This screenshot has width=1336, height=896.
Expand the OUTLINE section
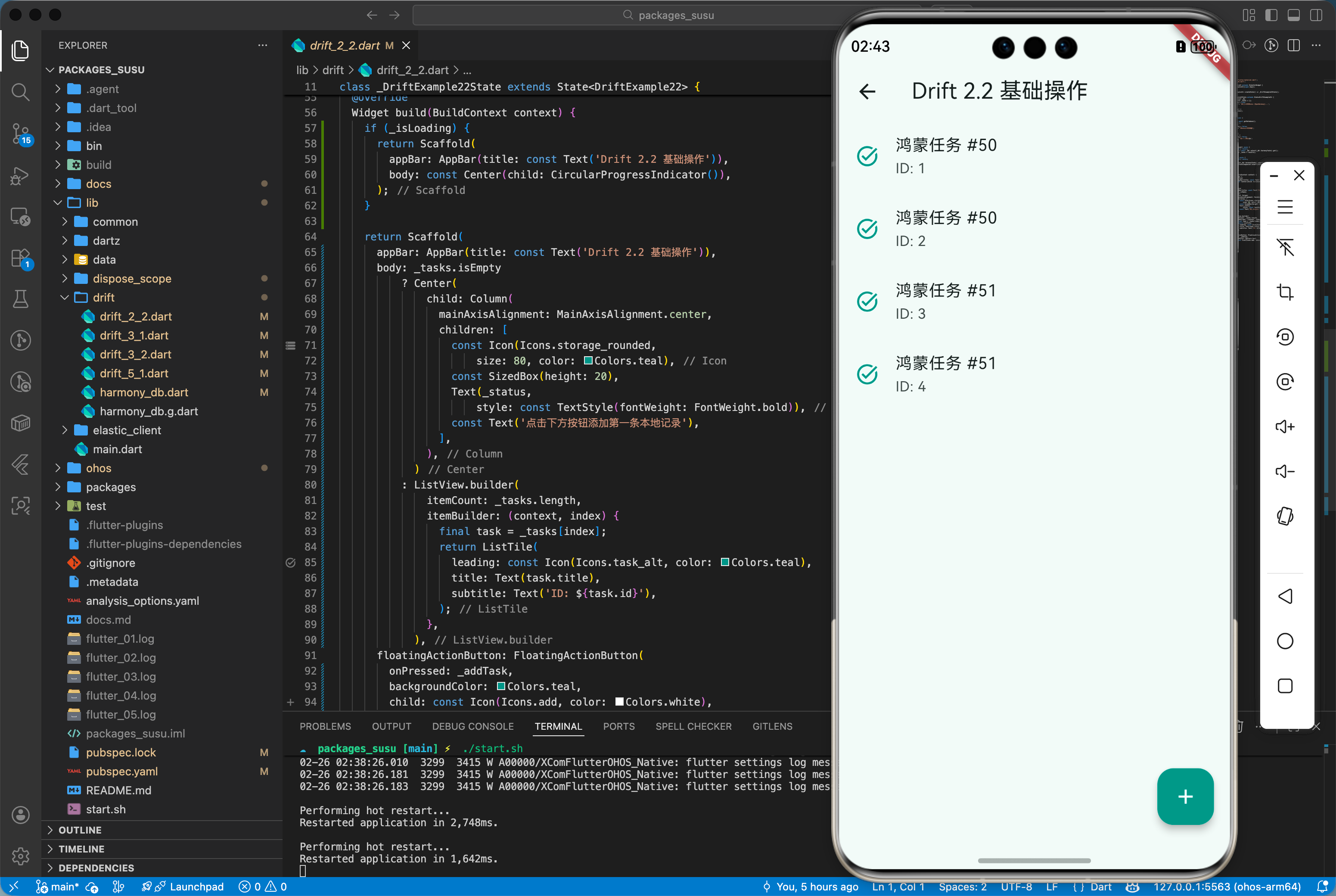(80, 830)
